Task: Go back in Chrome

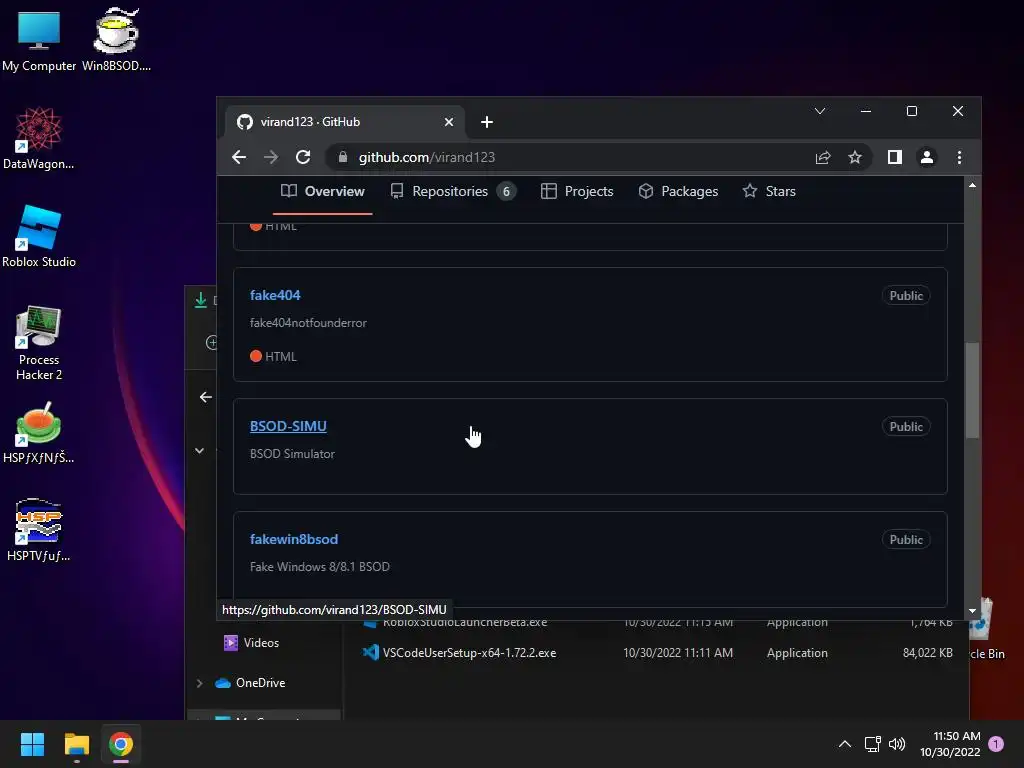Action: tap(239, 157)
